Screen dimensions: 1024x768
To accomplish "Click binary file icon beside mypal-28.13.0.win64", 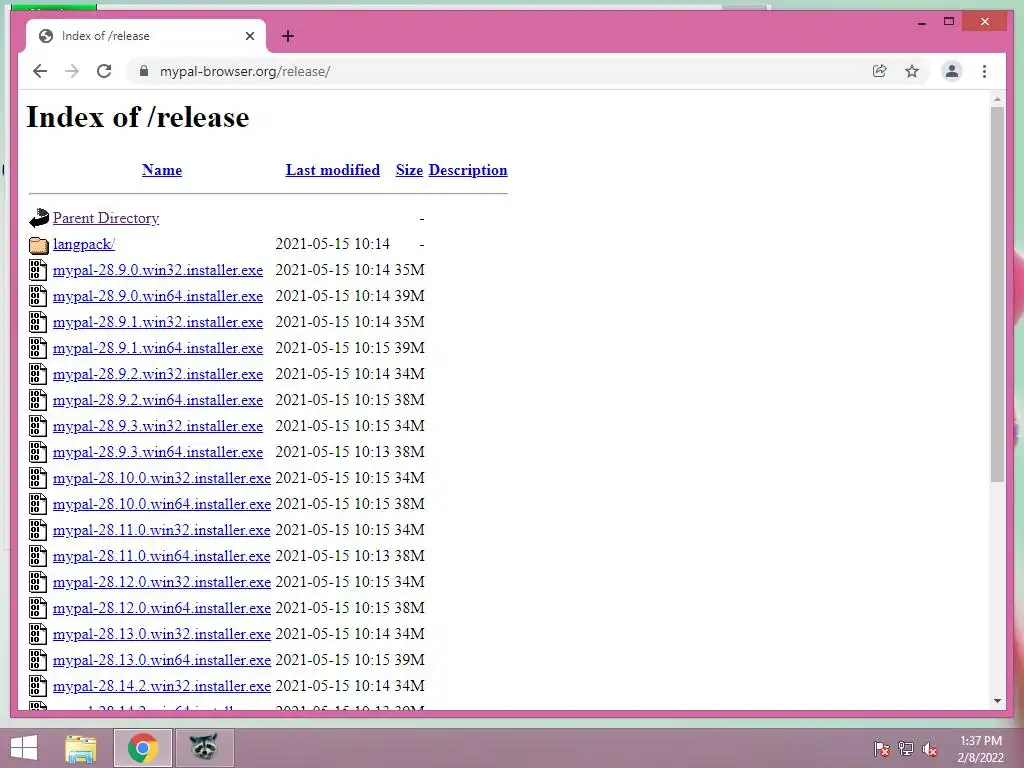I will pos(38,660).
